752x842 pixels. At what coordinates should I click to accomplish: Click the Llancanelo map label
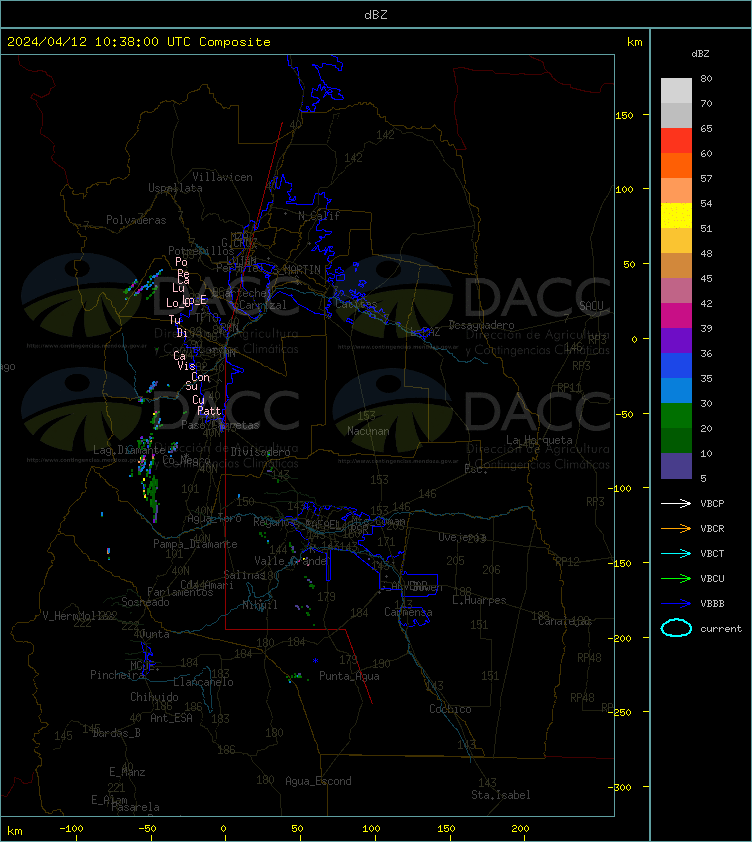pyautogui.click(x=203, y=682)
